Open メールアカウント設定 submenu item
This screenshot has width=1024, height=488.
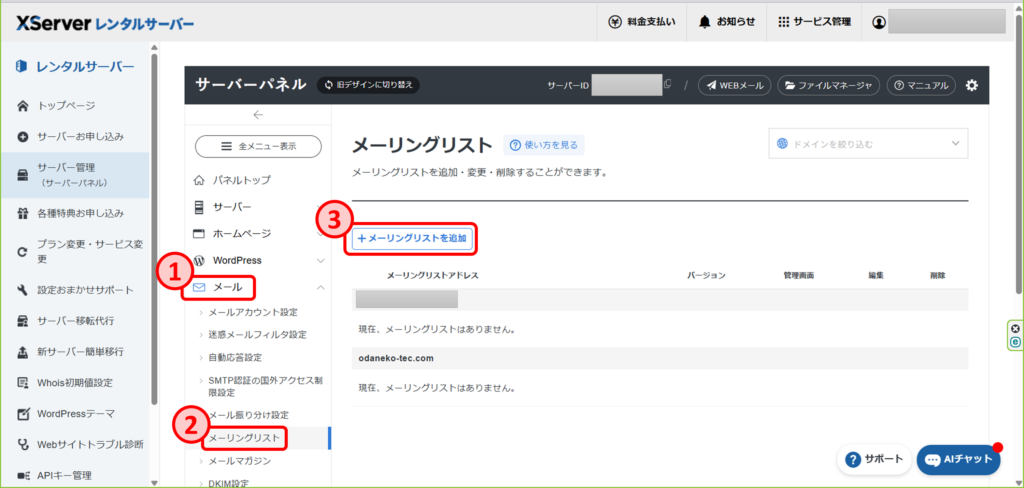point(253,312)
